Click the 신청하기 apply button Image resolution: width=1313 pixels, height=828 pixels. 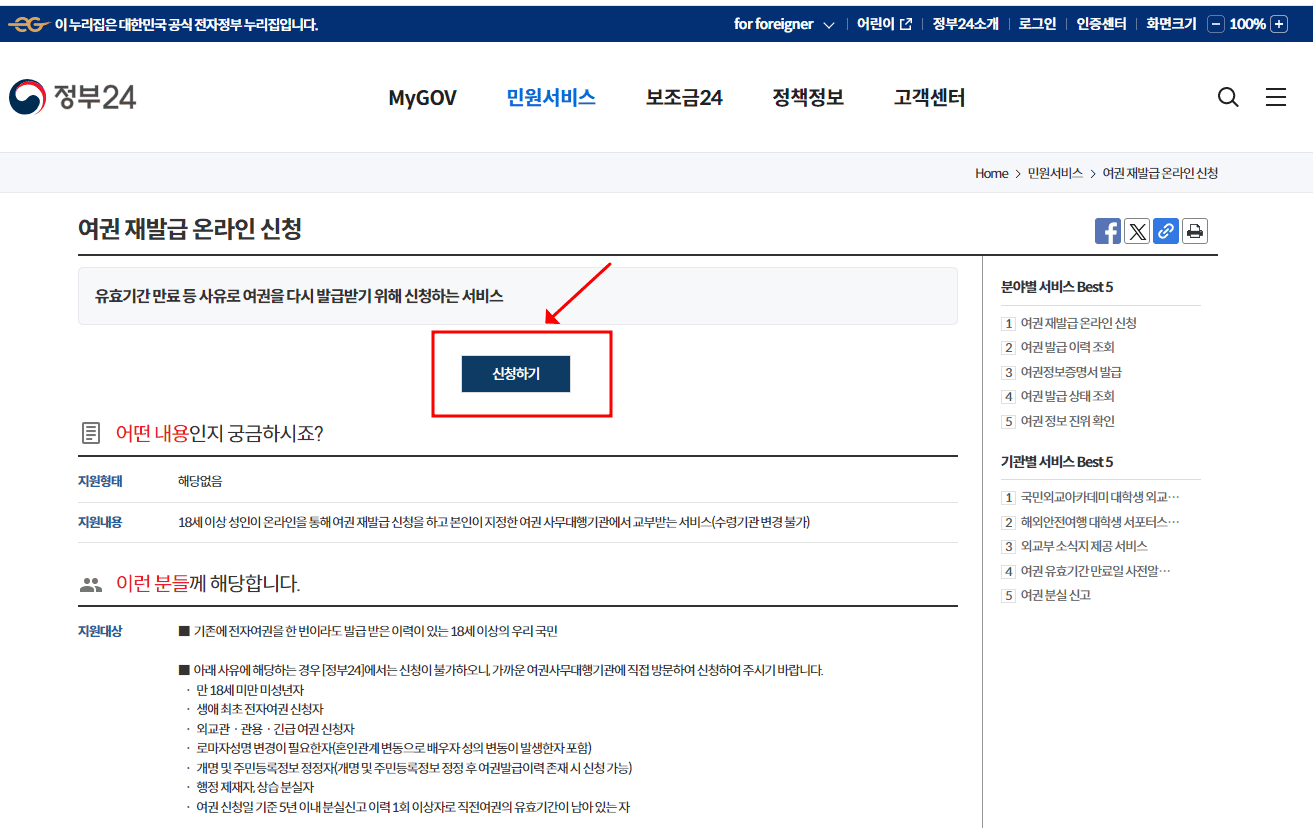tap(515, 373)
